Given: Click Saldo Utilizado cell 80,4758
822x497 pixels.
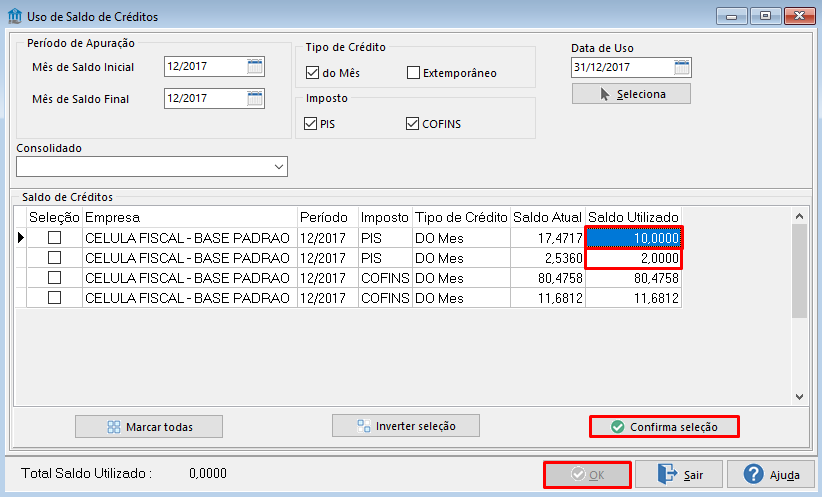Looking at the screenshot, I should click(634, 278).
